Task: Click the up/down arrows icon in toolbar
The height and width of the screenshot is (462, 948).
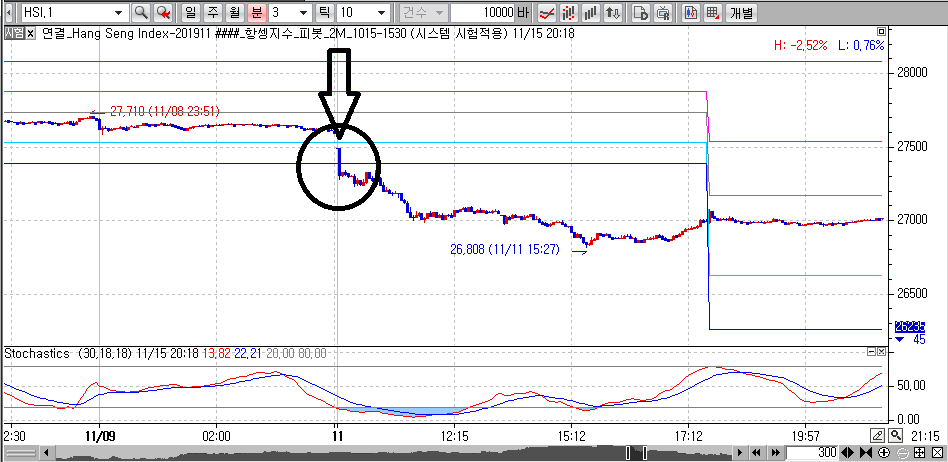Action: tap(612, 13)
